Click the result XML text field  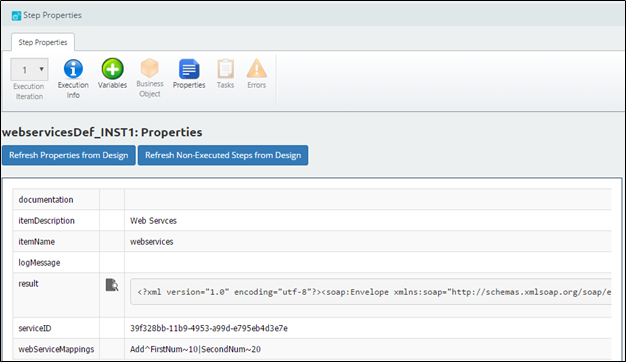(371, 292)
